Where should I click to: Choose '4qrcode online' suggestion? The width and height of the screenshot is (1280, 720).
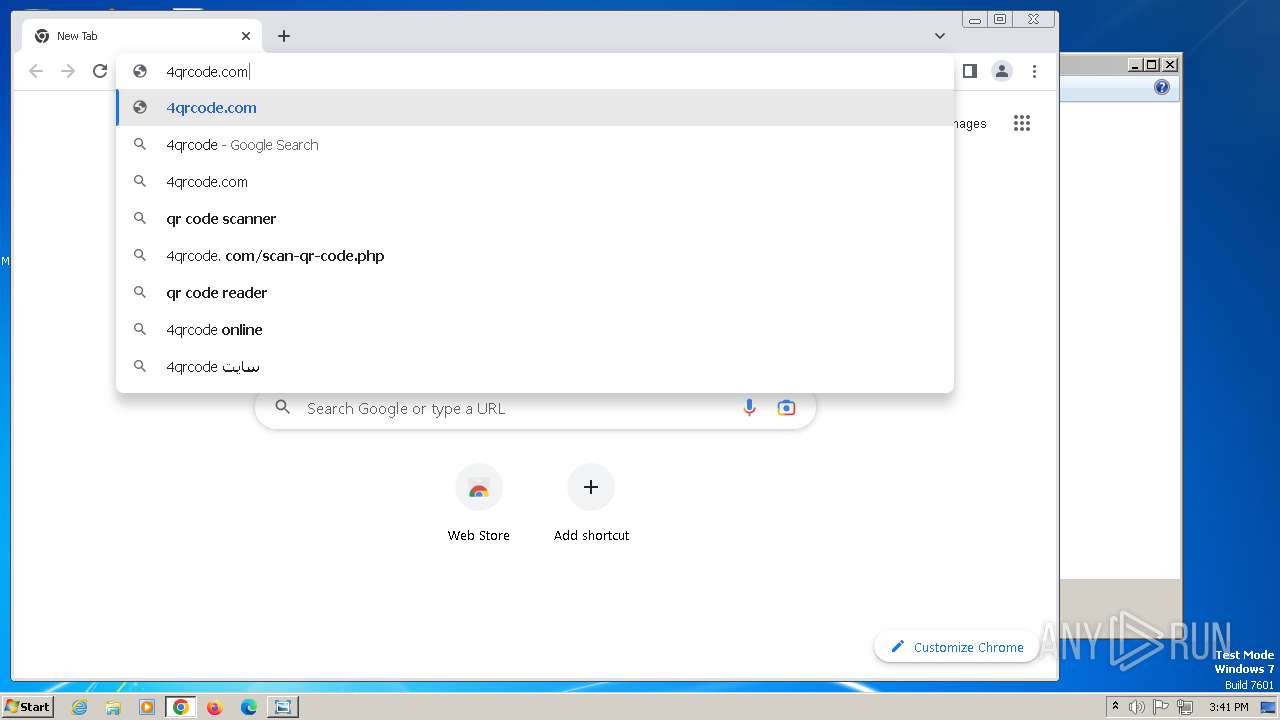point(535,329)
